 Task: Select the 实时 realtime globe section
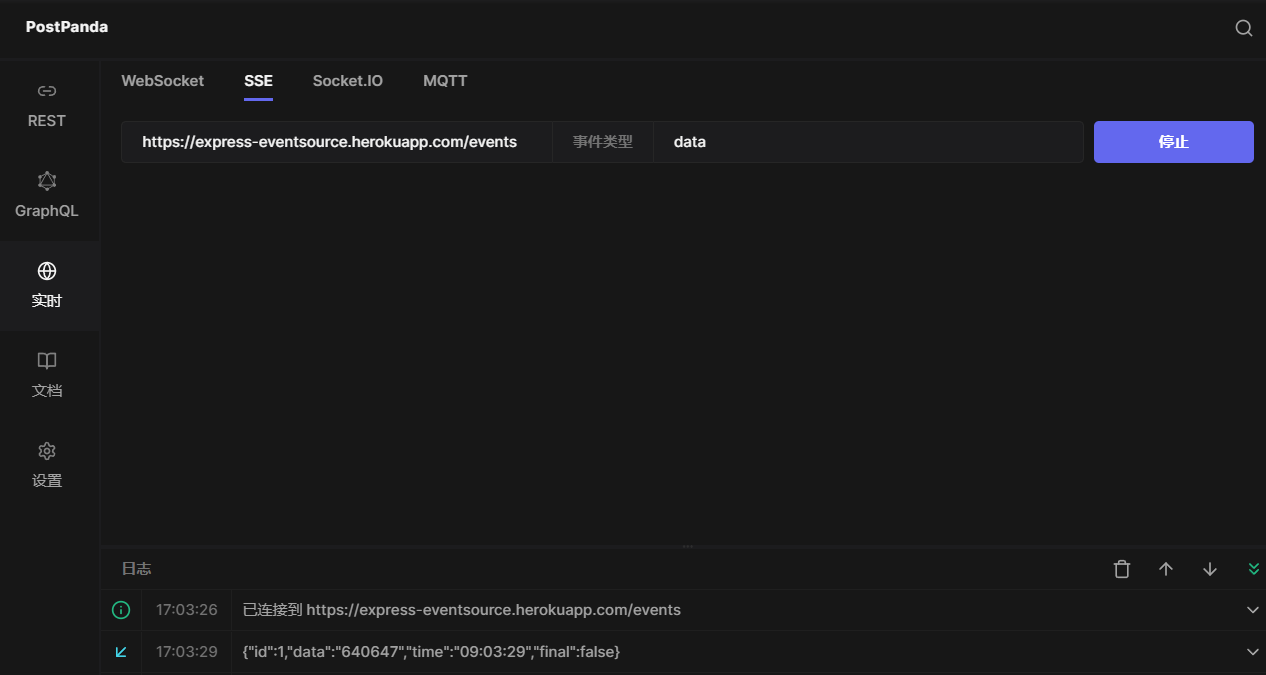click(x=47, y=286)
